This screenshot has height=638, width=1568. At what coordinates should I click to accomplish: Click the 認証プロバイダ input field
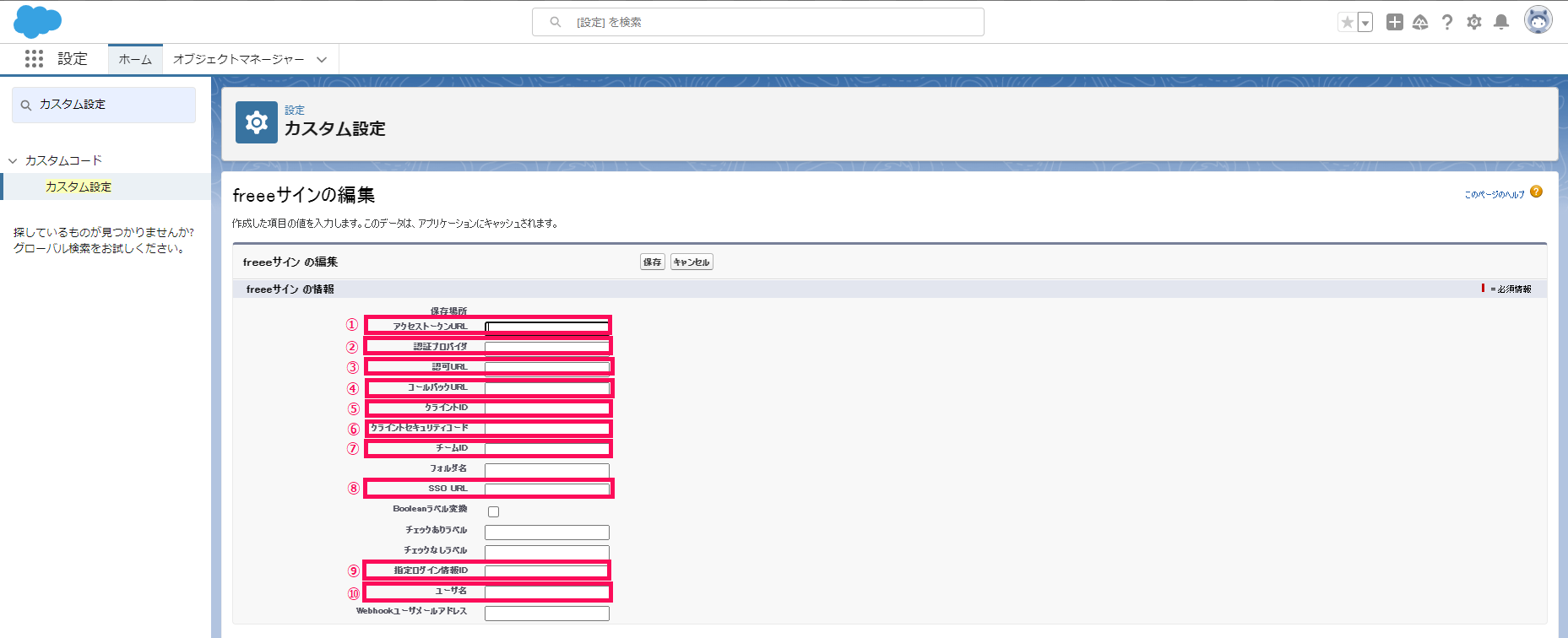pyautogui.click(x=547, y=347)
